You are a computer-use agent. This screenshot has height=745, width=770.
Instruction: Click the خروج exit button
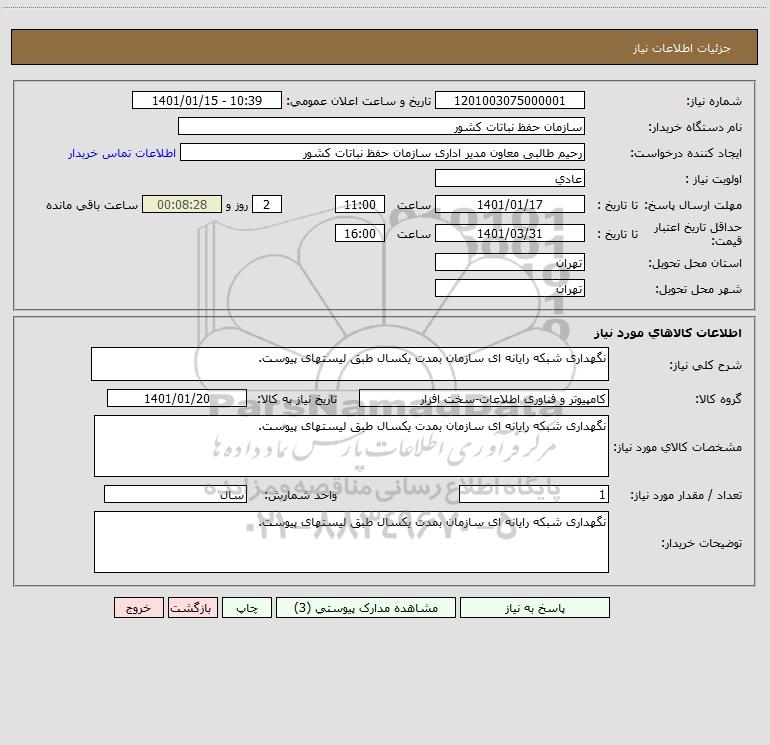(138, 607)
